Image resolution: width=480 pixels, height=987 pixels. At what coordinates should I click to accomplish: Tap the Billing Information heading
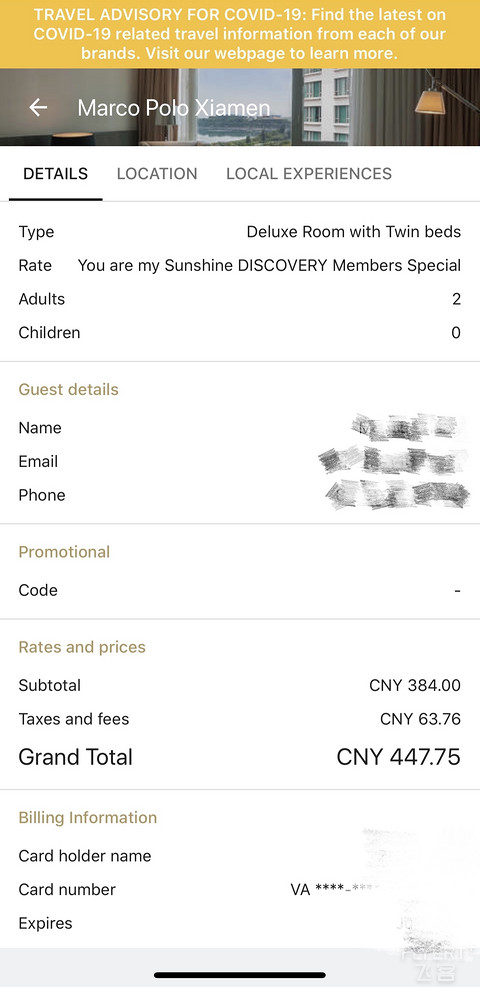[x=87, y=818]
